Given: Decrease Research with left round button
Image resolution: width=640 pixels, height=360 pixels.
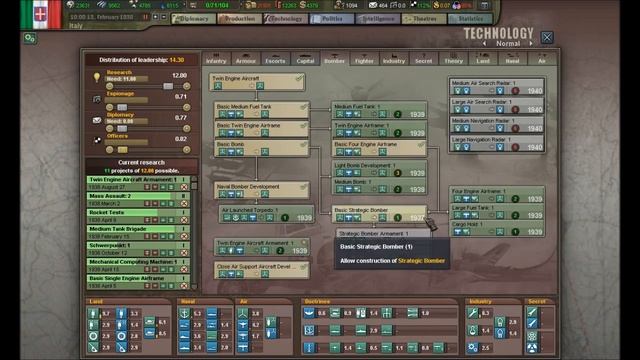Looking at the screenshot, I should tap(109, 86).
